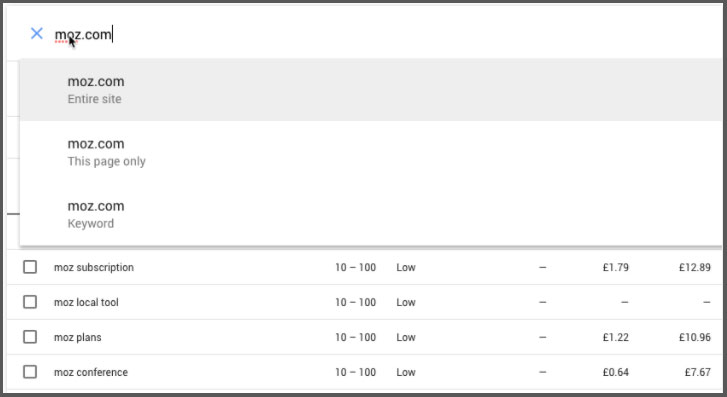This screenshot has width=727, height=397.
Task: Click the 10 – 100 volume for moz subscription
Action: click(356, 268)
